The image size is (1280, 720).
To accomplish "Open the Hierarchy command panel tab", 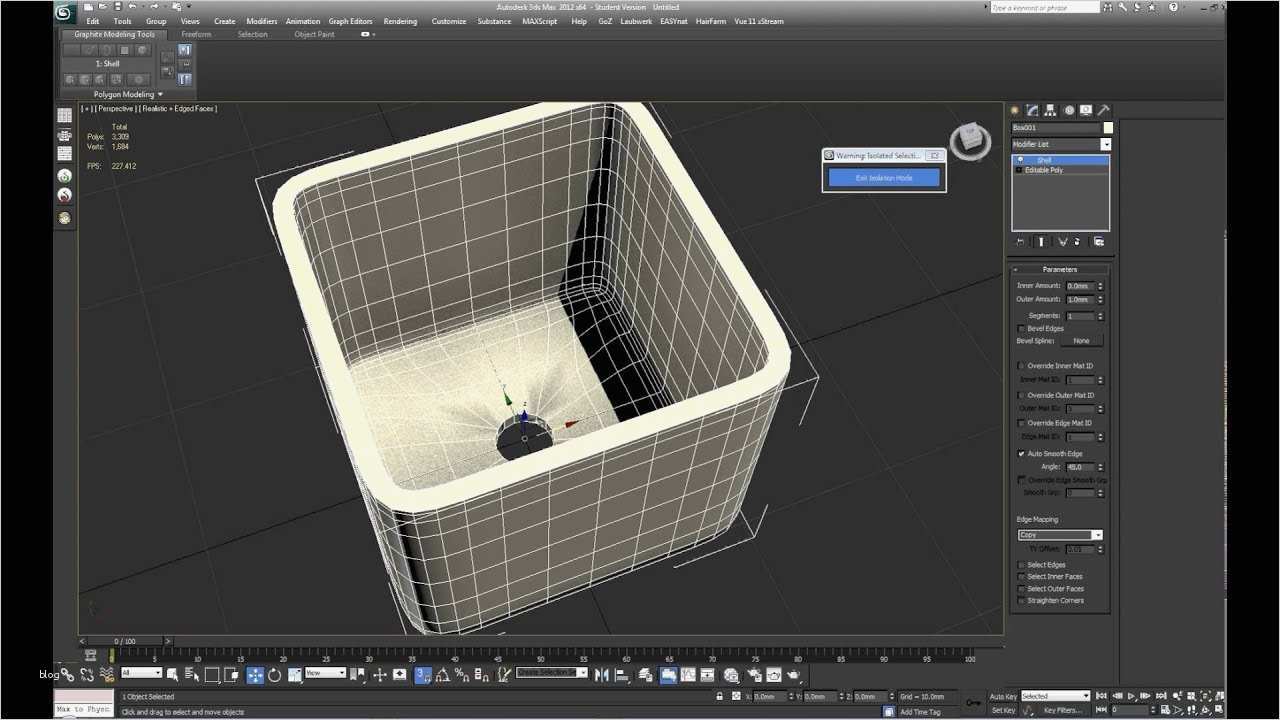I will [1051, 110].
